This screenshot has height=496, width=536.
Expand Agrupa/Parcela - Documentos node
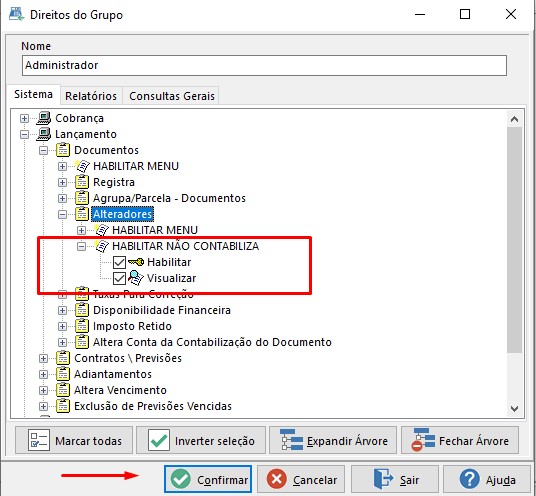[x=62, y=198]
